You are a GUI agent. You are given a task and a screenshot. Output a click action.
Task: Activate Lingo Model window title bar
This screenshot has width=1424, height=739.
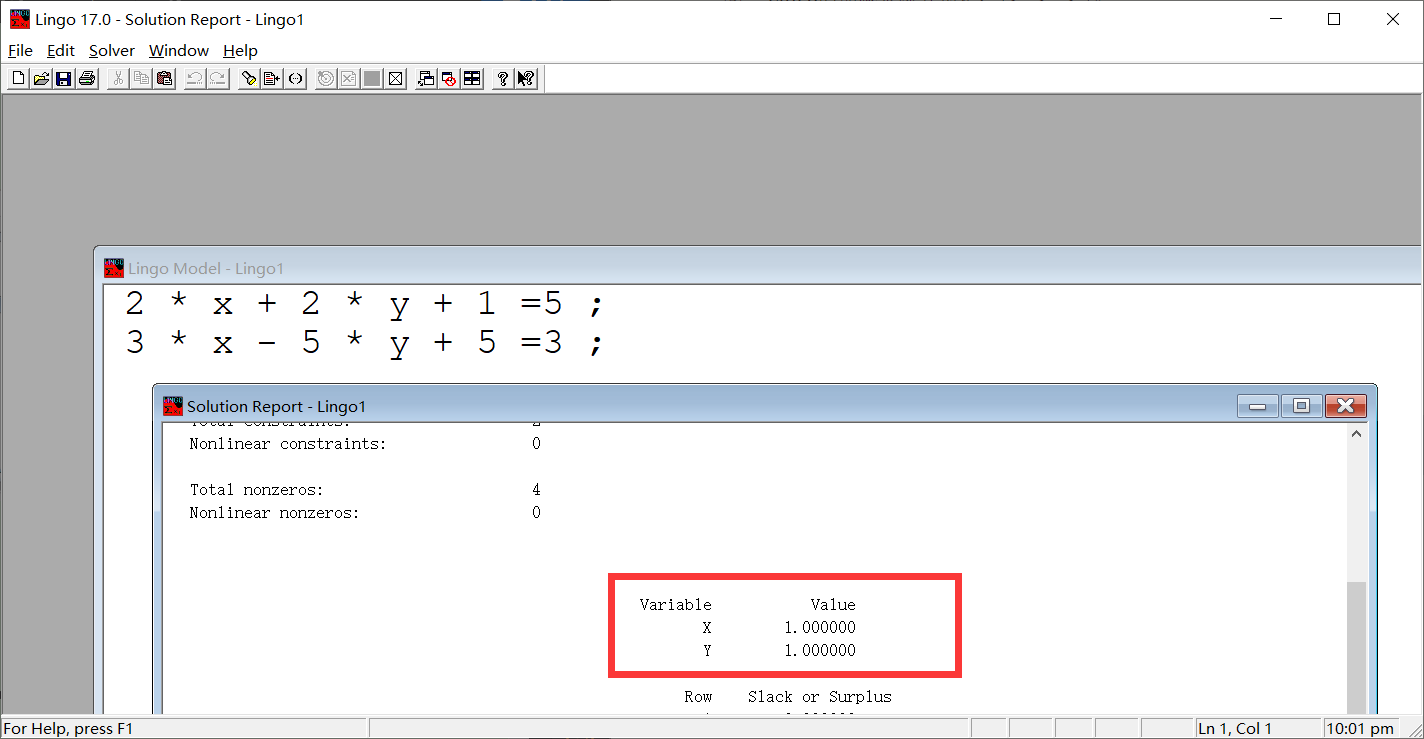coord(760,268)
